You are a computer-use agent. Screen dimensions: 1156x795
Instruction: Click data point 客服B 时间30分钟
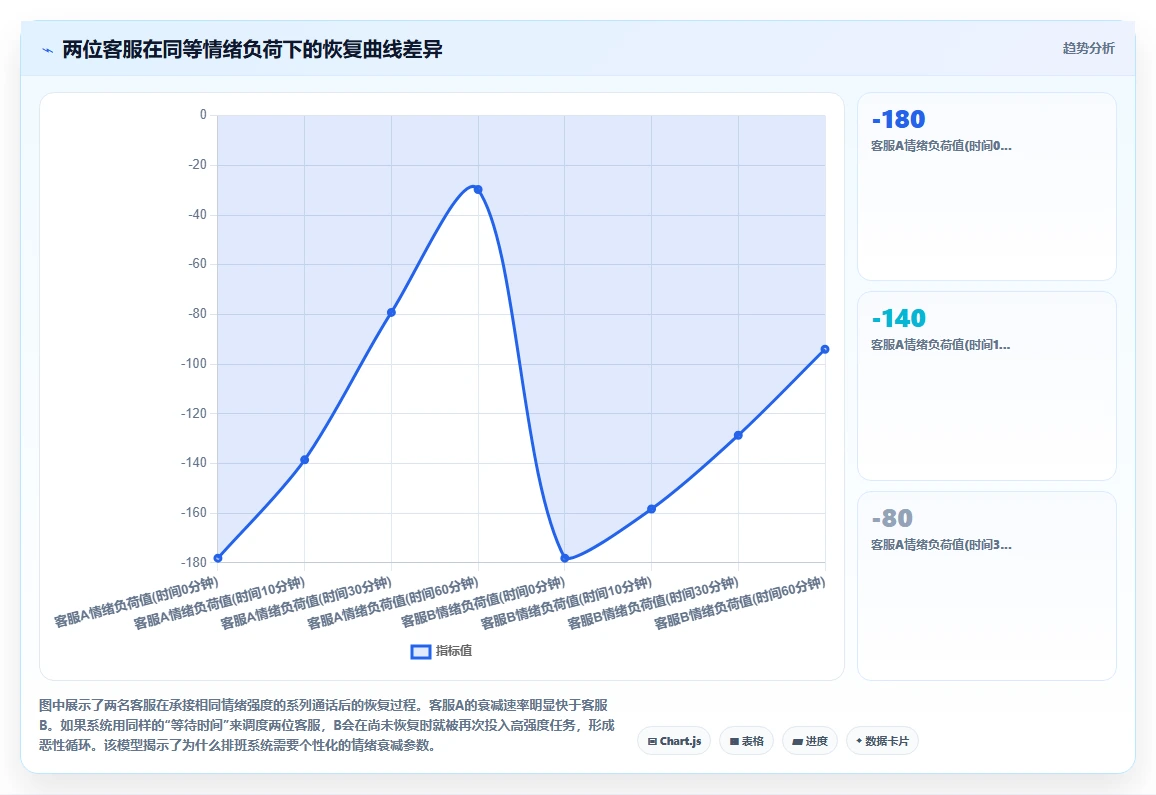pos(738,435)
